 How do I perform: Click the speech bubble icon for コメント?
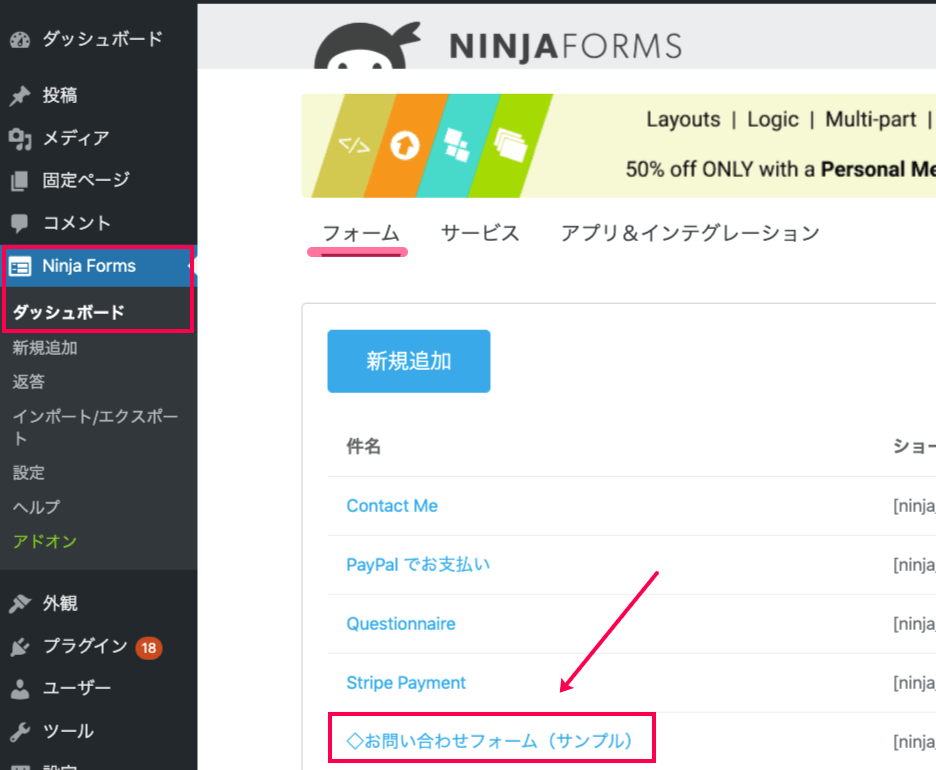pos(20,223)
